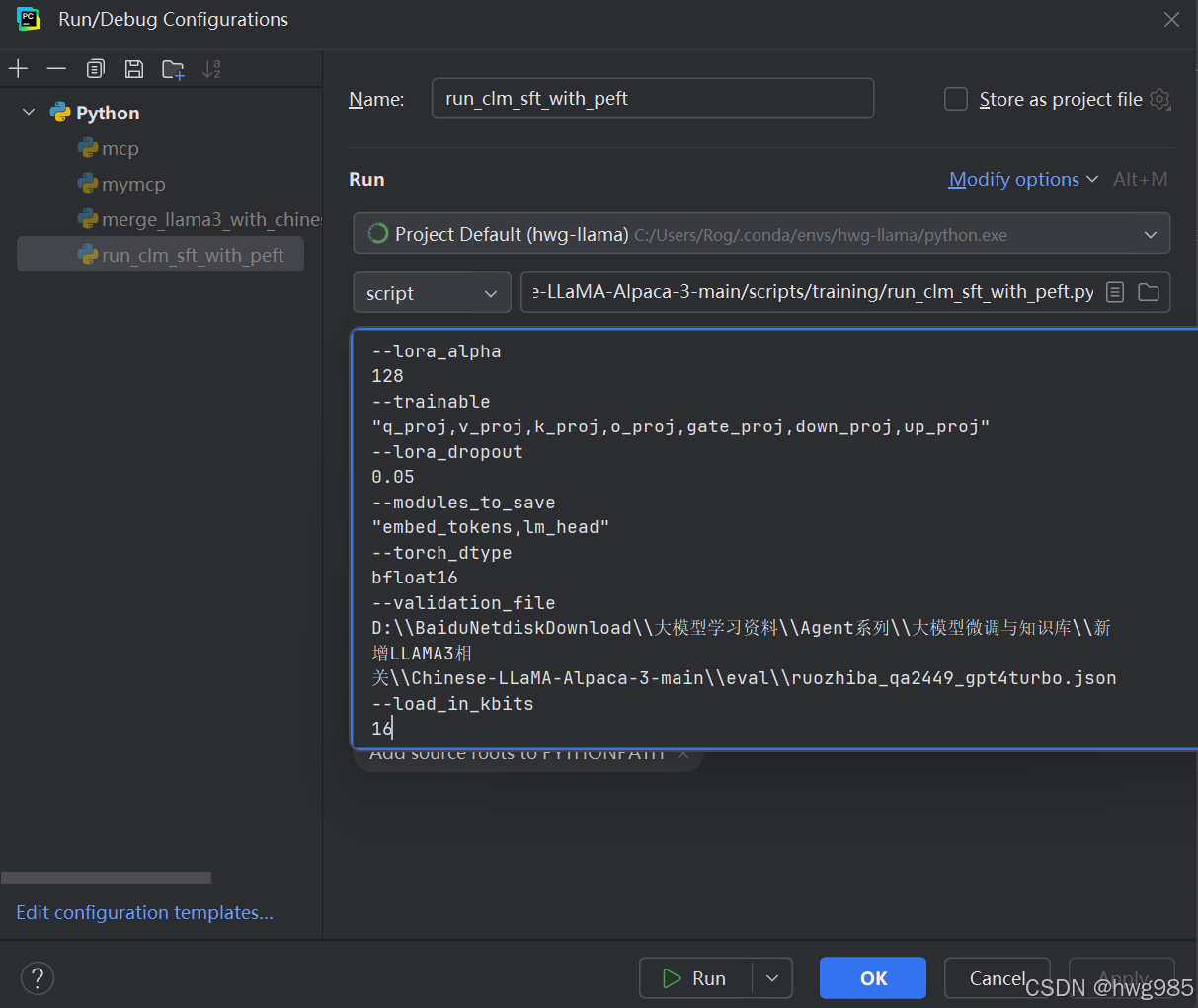Screen dimensions: 1198x1008
Task: Sort configurations alphabetically
Action: [x=212, y=69]
